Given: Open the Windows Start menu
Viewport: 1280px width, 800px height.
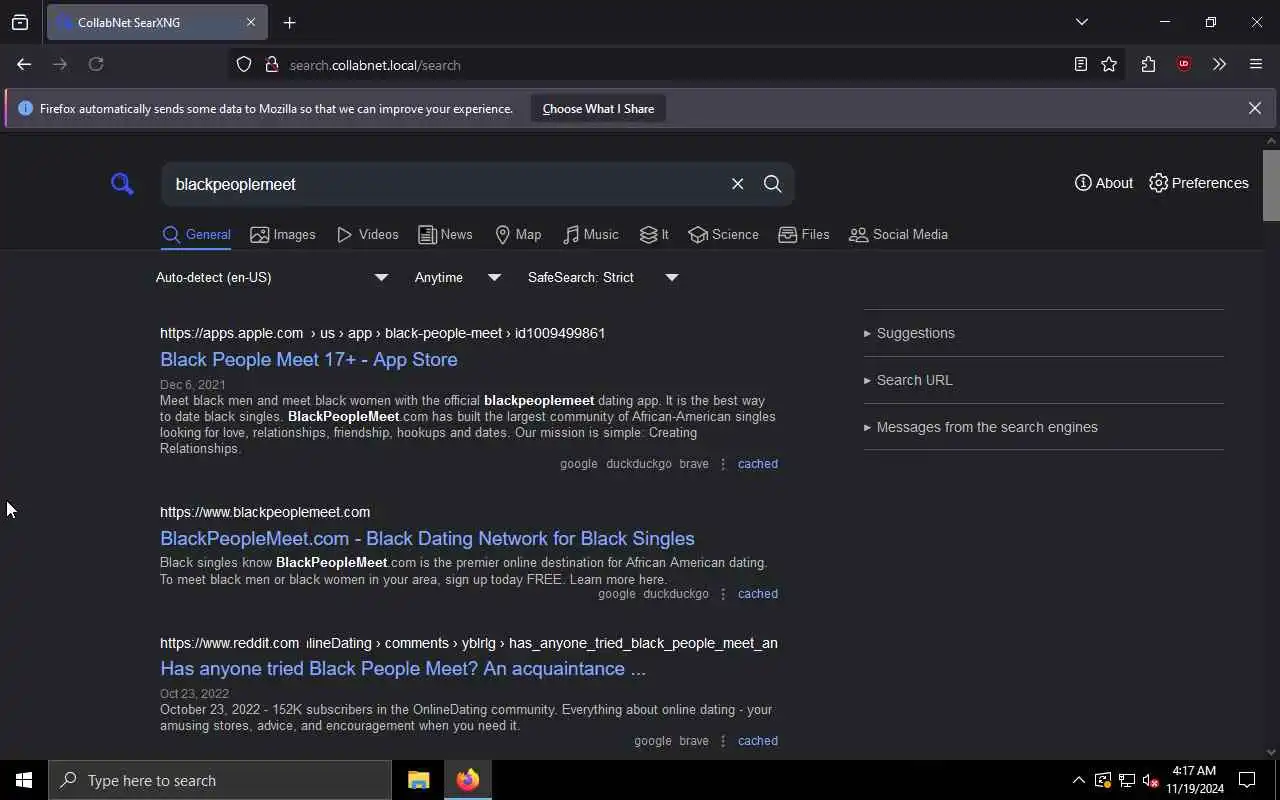Looking at the screenshot, I should 24,780.
